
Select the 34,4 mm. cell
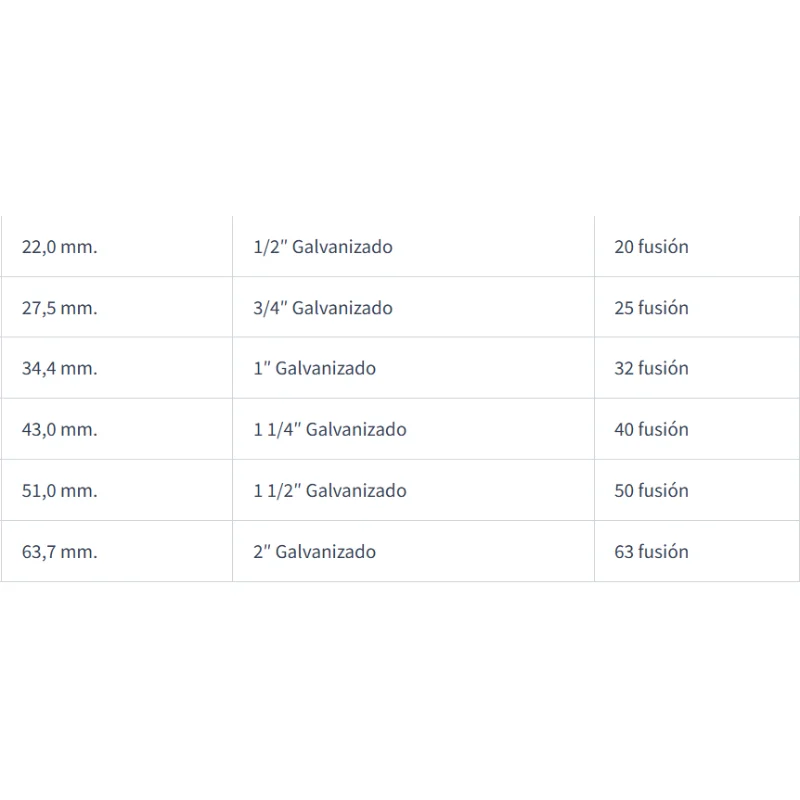pyautogui.click(x=117, y=368)
